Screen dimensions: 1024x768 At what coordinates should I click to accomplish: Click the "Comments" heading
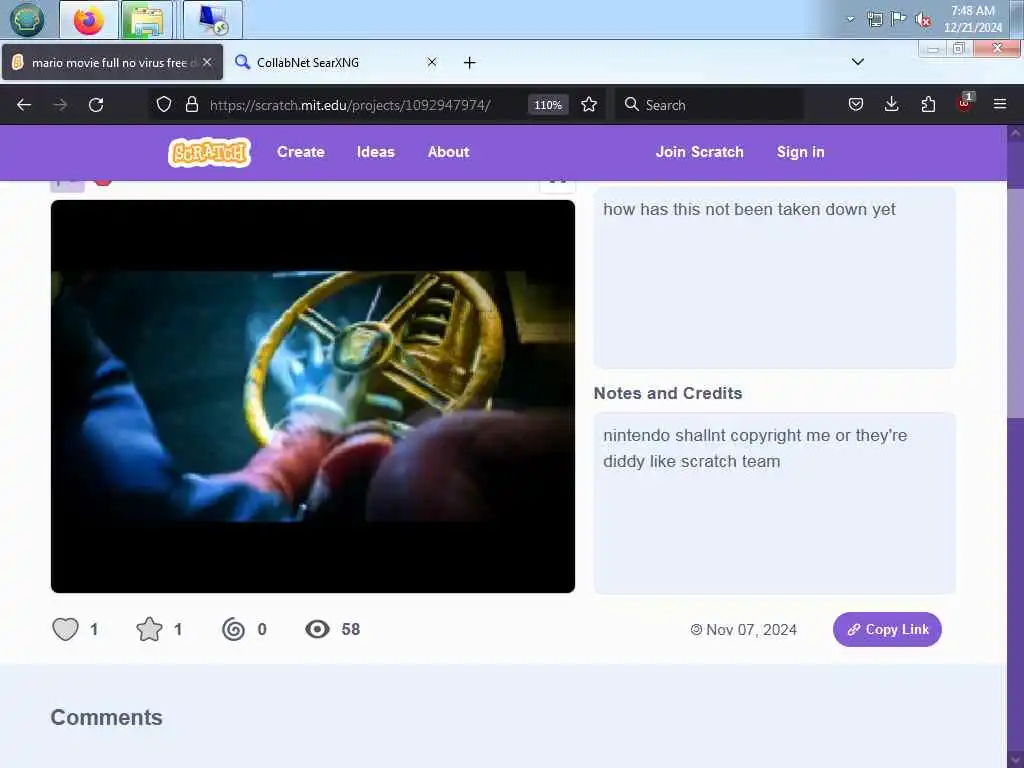106,717
